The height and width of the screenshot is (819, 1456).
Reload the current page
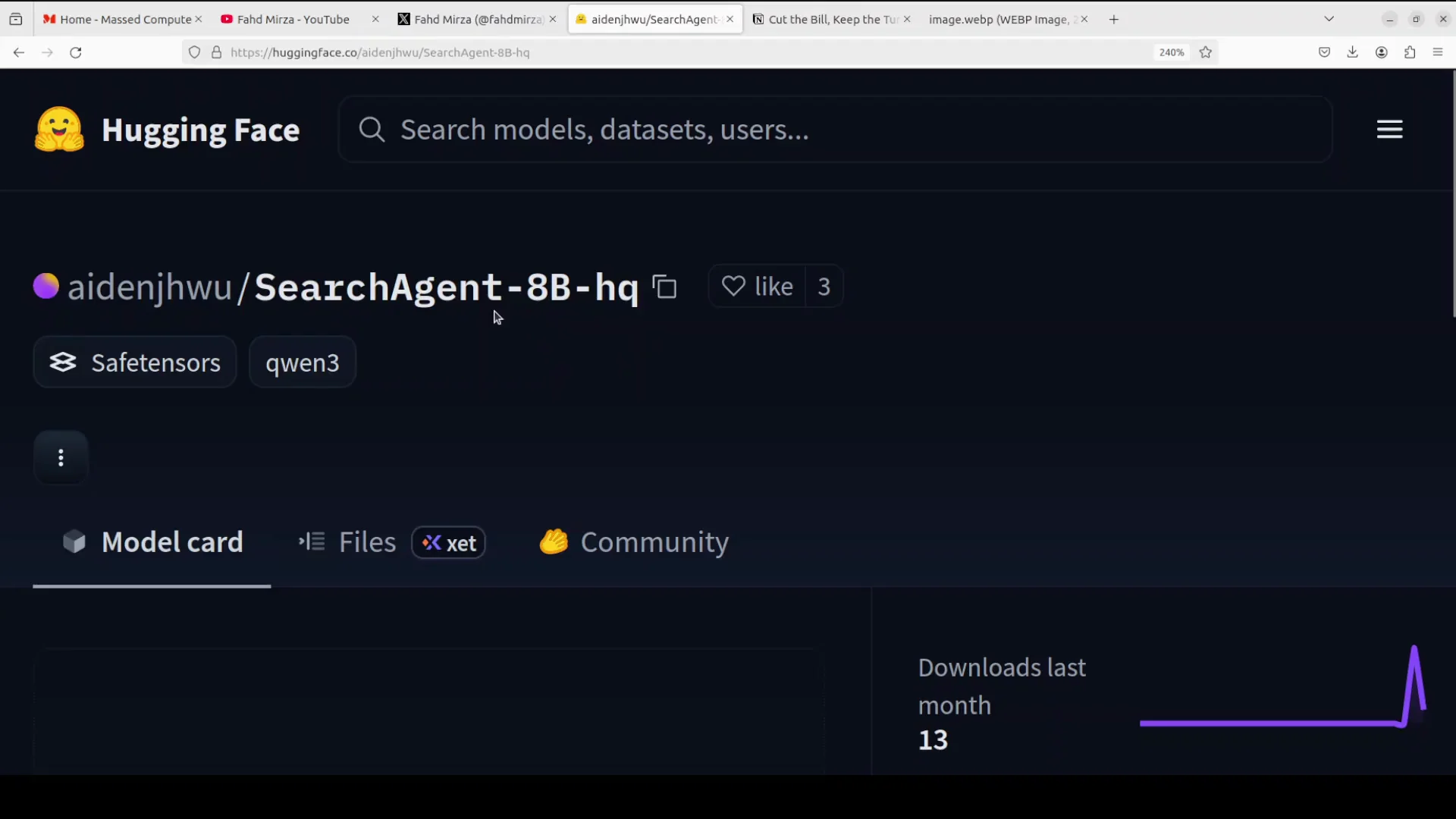(x=76, y=52)
